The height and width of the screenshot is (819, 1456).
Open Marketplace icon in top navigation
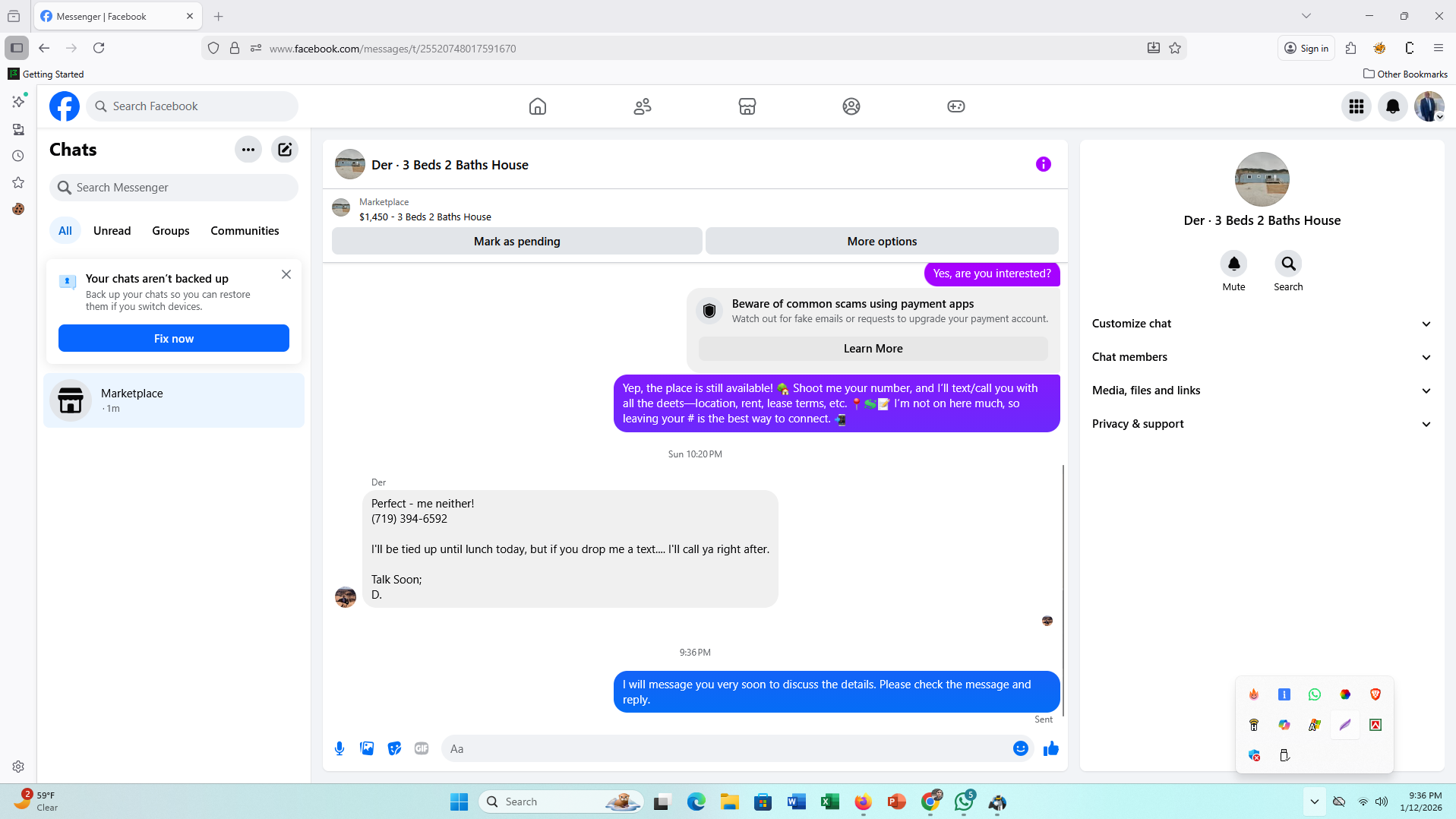[747, 106]
